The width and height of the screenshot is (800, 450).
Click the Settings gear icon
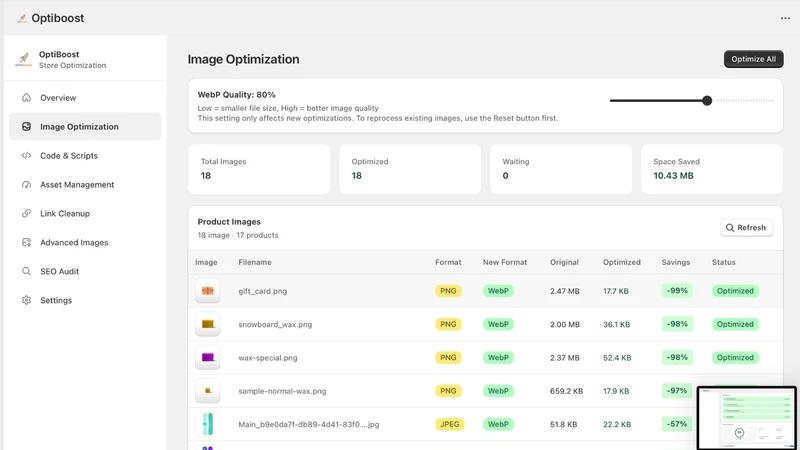[27, 300]
